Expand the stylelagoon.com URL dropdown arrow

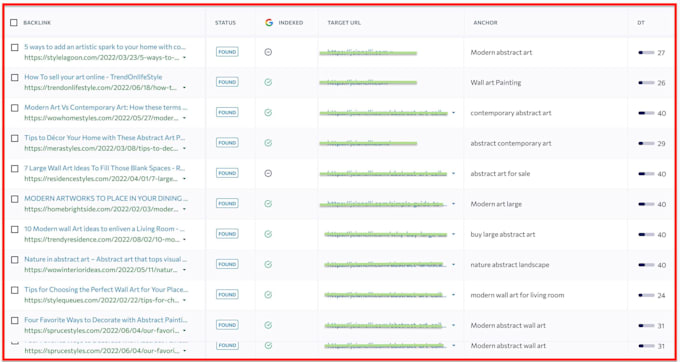(x=184, y=57)
